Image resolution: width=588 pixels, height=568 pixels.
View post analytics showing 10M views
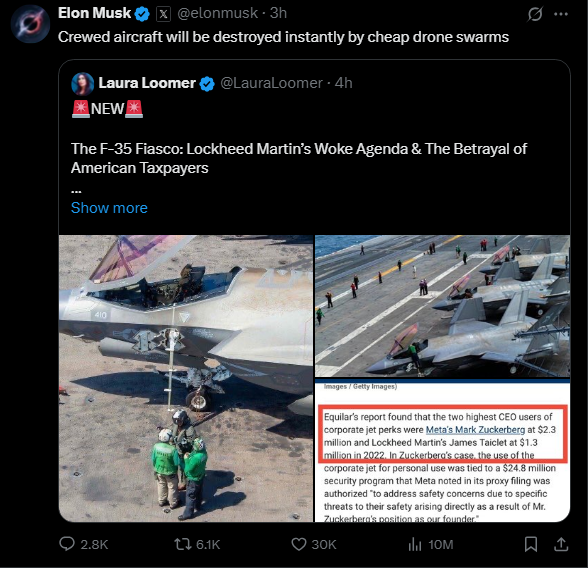415,544
